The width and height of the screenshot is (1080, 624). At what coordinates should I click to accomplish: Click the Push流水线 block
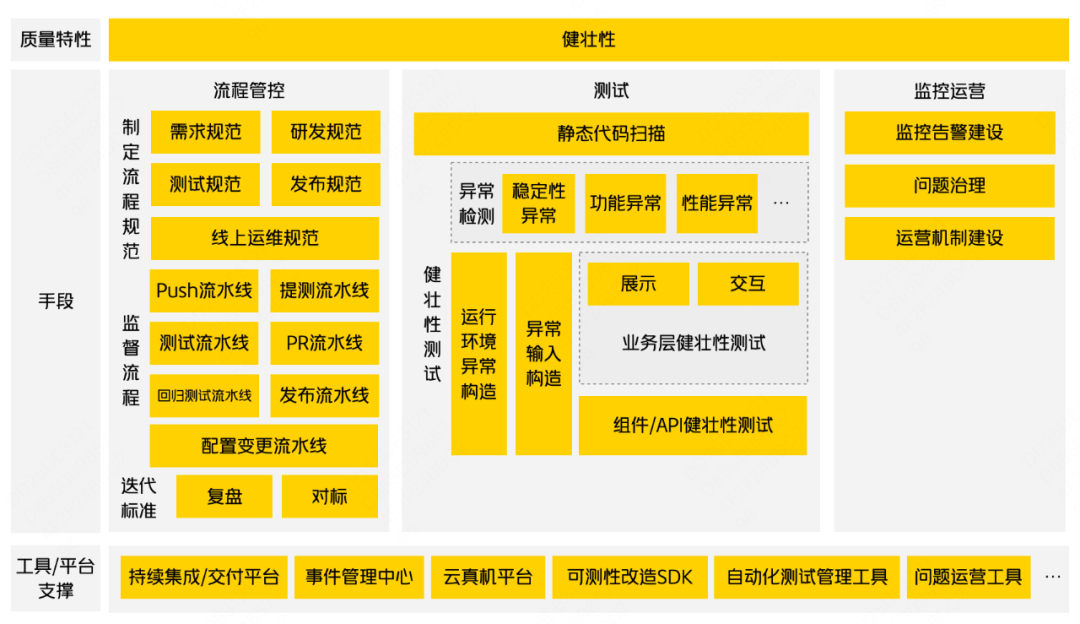click(x=204, y=291)
